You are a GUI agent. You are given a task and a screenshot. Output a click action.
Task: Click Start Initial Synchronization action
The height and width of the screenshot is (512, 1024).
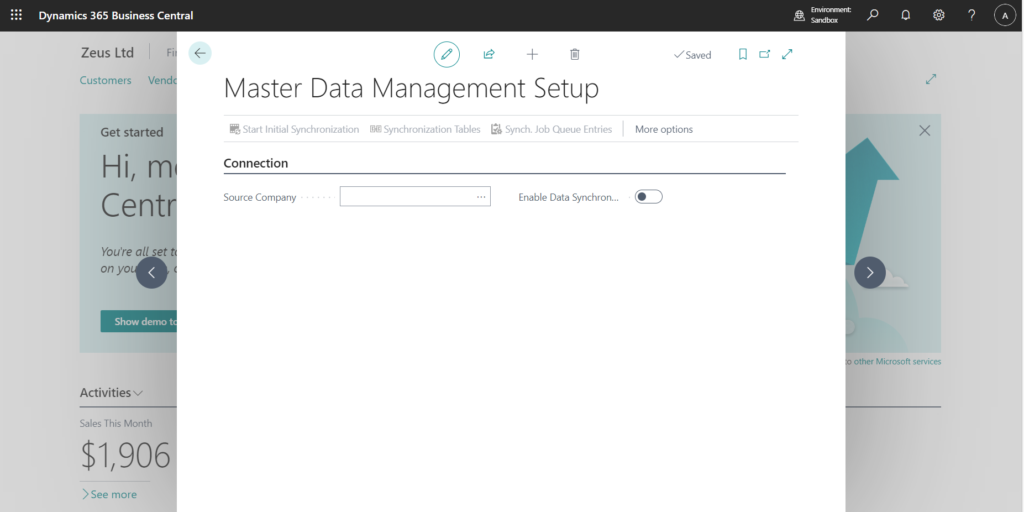click(294, 129)
